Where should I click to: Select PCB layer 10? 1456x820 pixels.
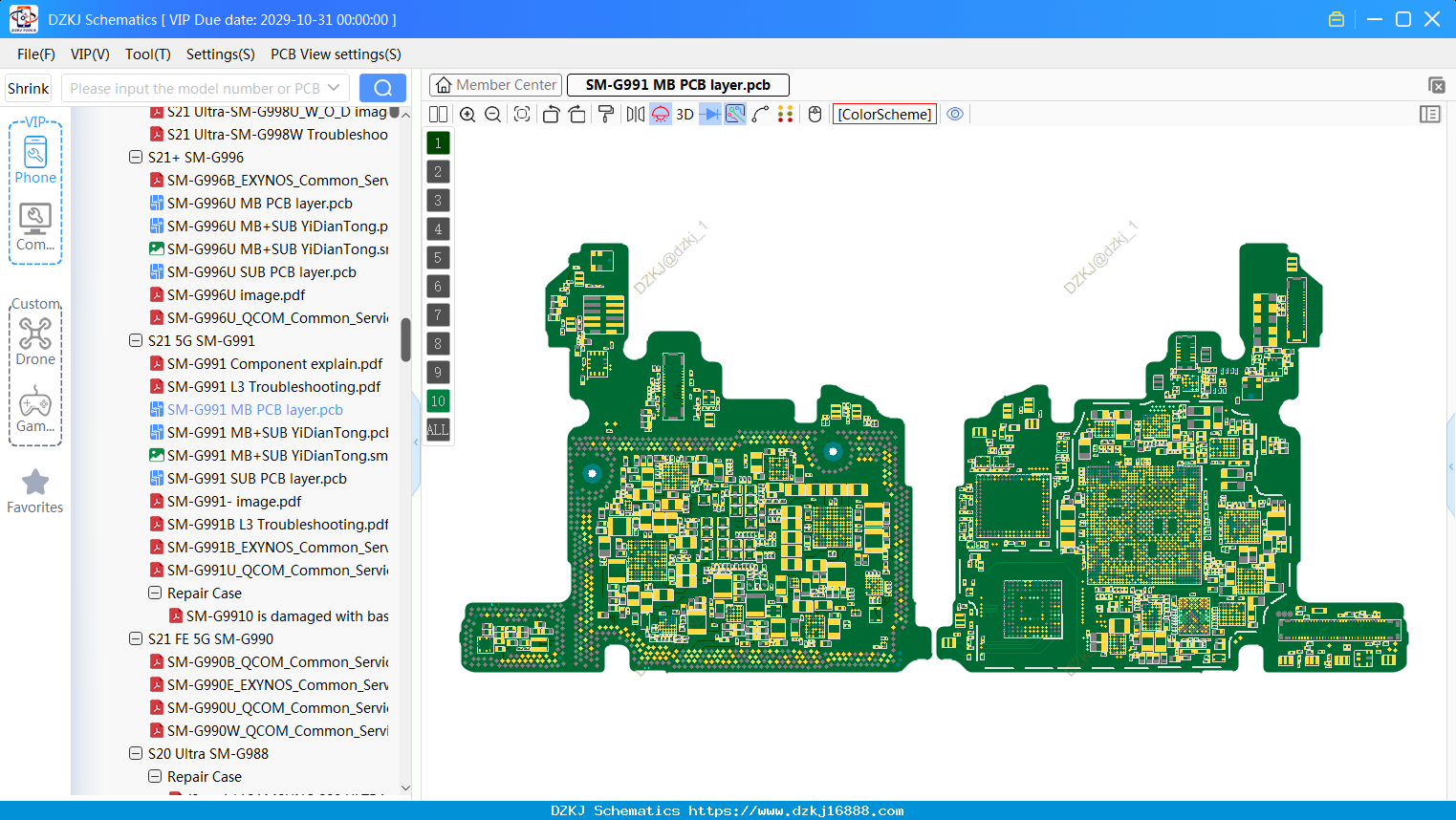438,401
